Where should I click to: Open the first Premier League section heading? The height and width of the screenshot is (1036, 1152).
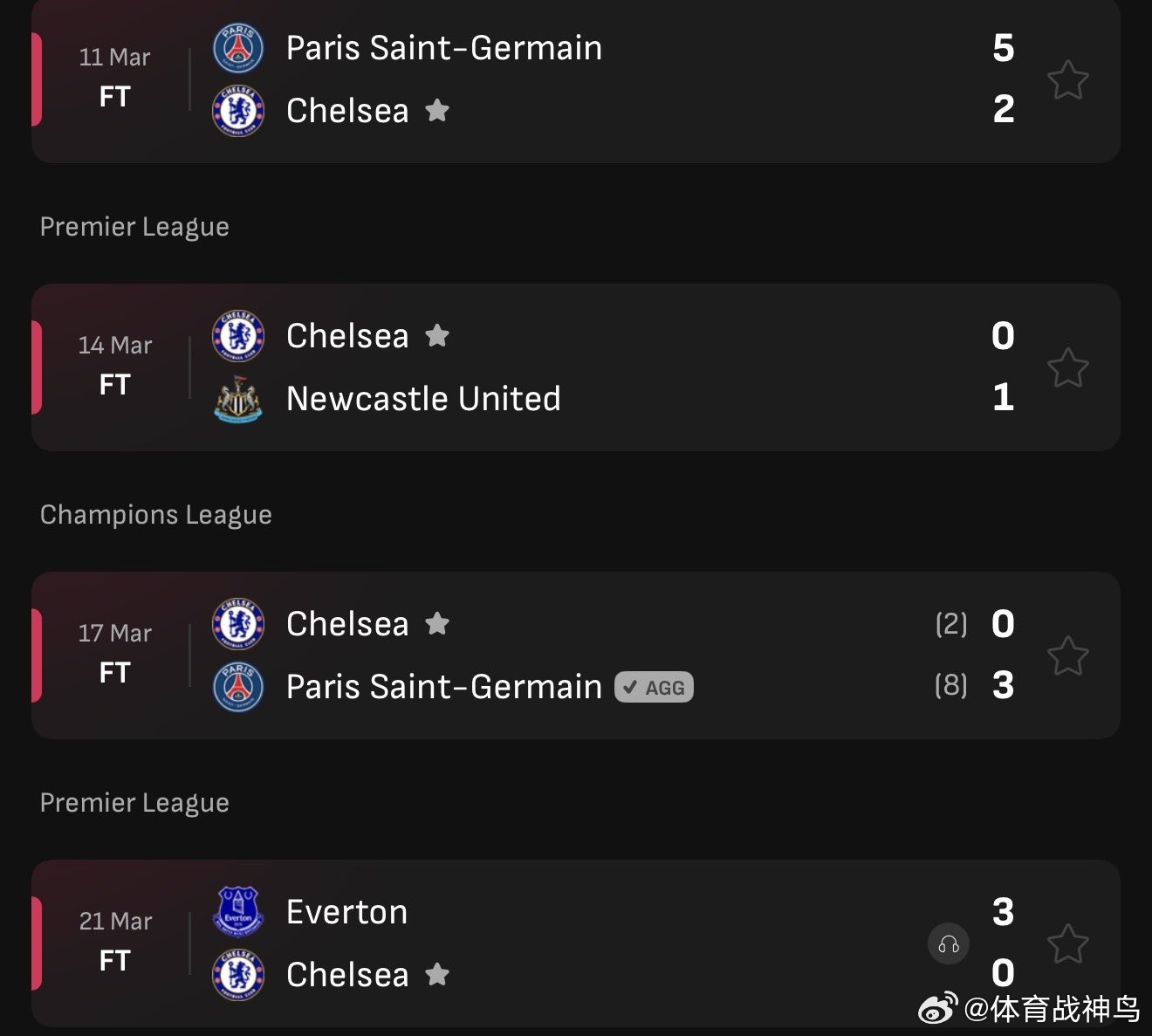coord(134,227)
